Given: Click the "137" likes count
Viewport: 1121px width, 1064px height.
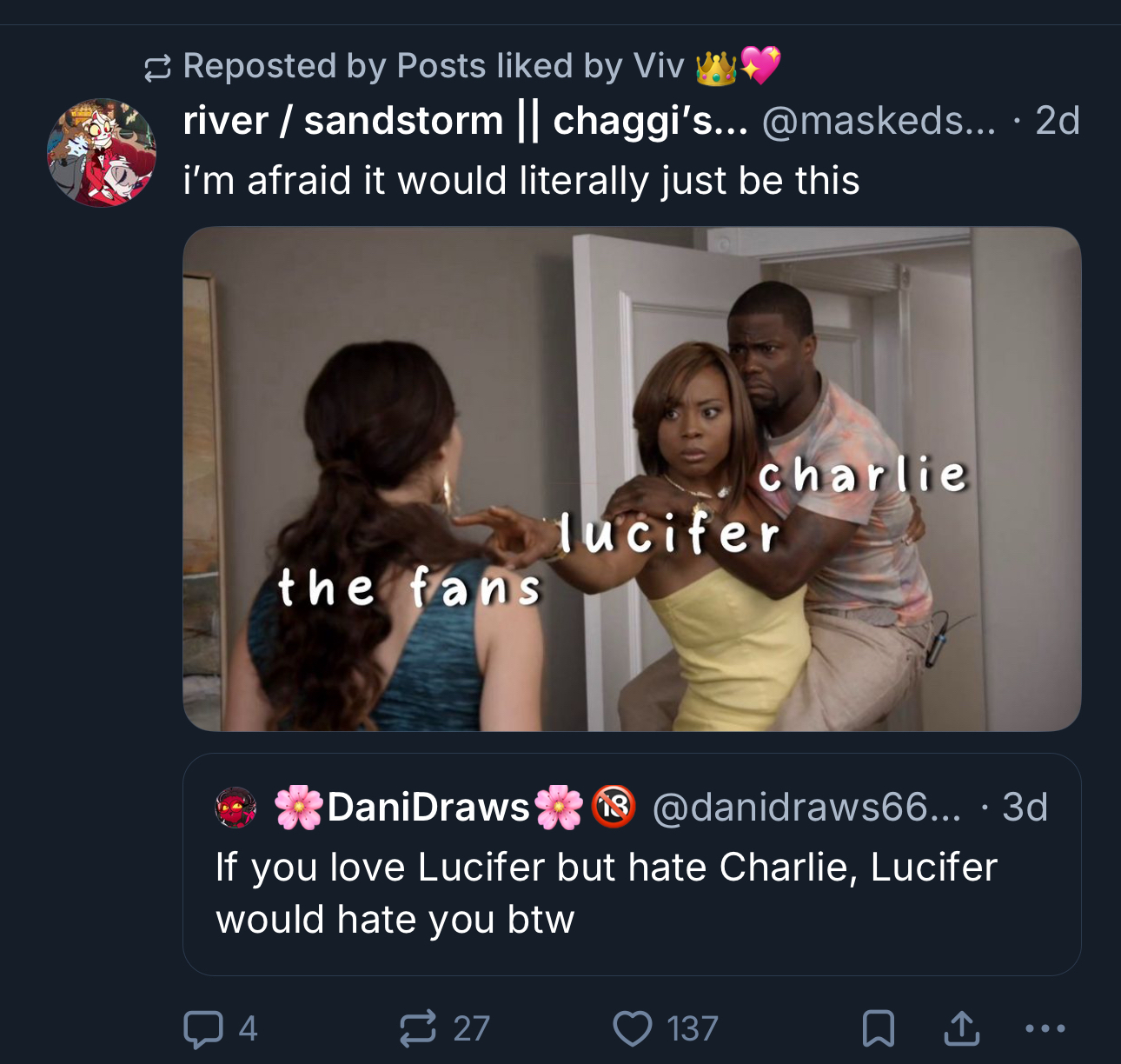Looking at the screenshot, I should tap(692, 1028).
